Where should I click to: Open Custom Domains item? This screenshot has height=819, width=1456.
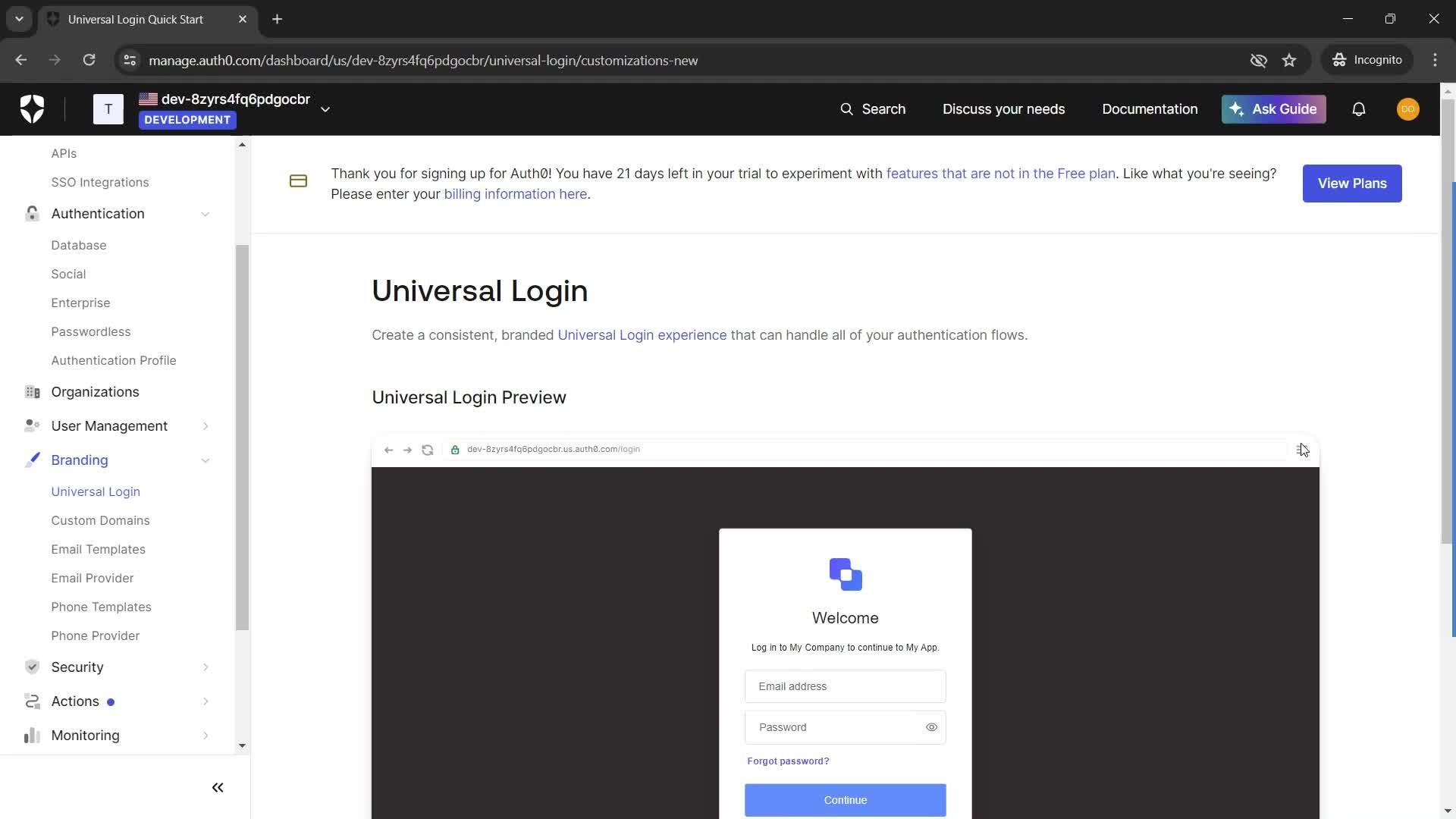coord(100,520)
